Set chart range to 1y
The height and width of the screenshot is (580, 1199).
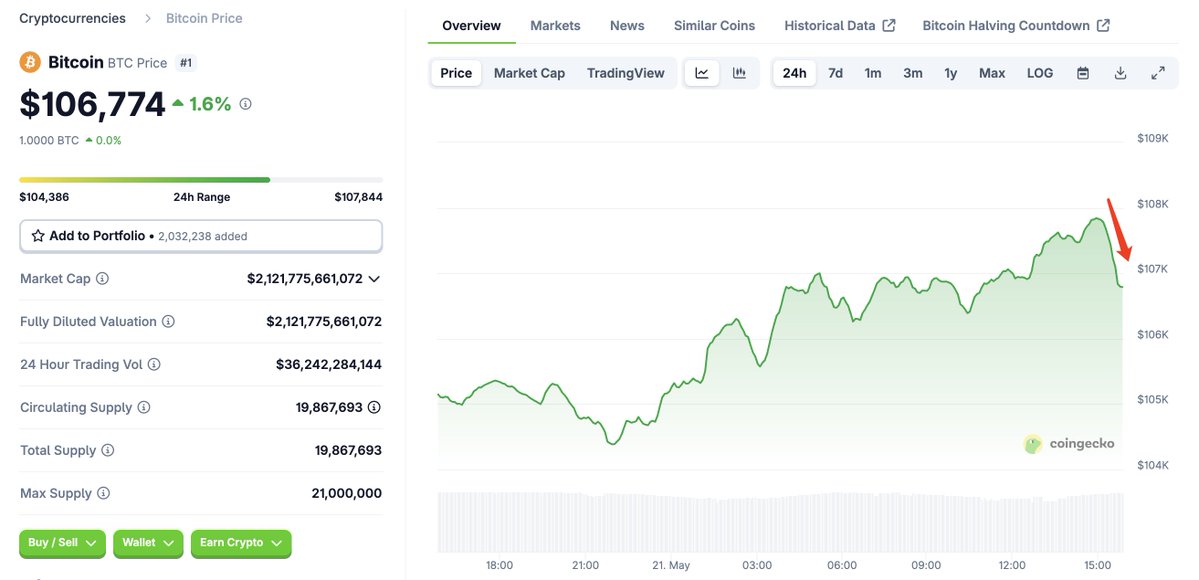pyautogui.click(x=950, y=73)
